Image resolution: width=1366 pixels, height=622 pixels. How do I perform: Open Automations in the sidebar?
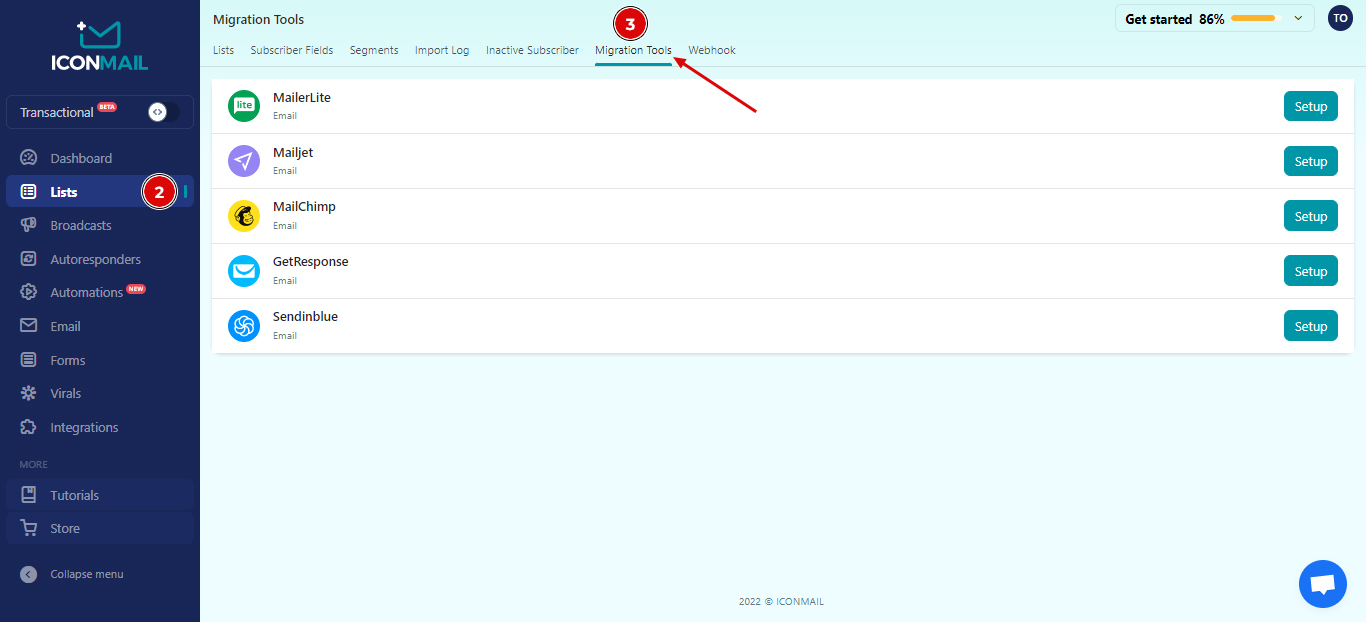(87, 293)
